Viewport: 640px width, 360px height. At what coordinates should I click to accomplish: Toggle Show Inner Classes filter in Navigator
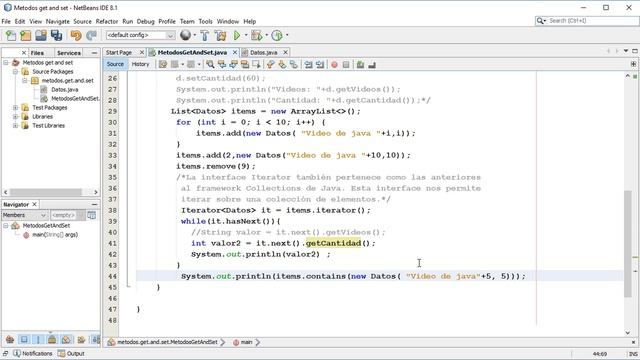pyautogui.click(x=66, y=339)
